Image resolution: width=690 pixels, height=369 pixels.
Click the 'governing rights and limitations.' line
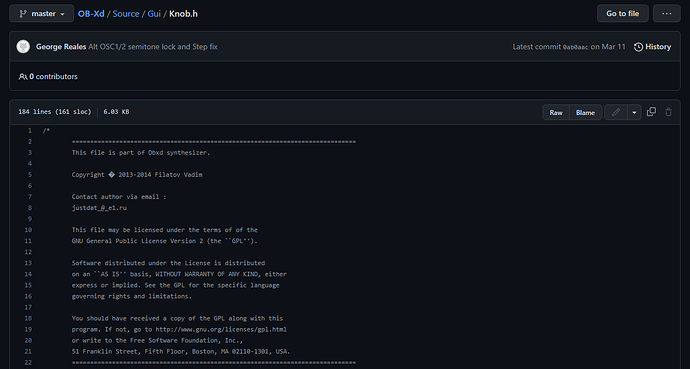tap(132, 296)
